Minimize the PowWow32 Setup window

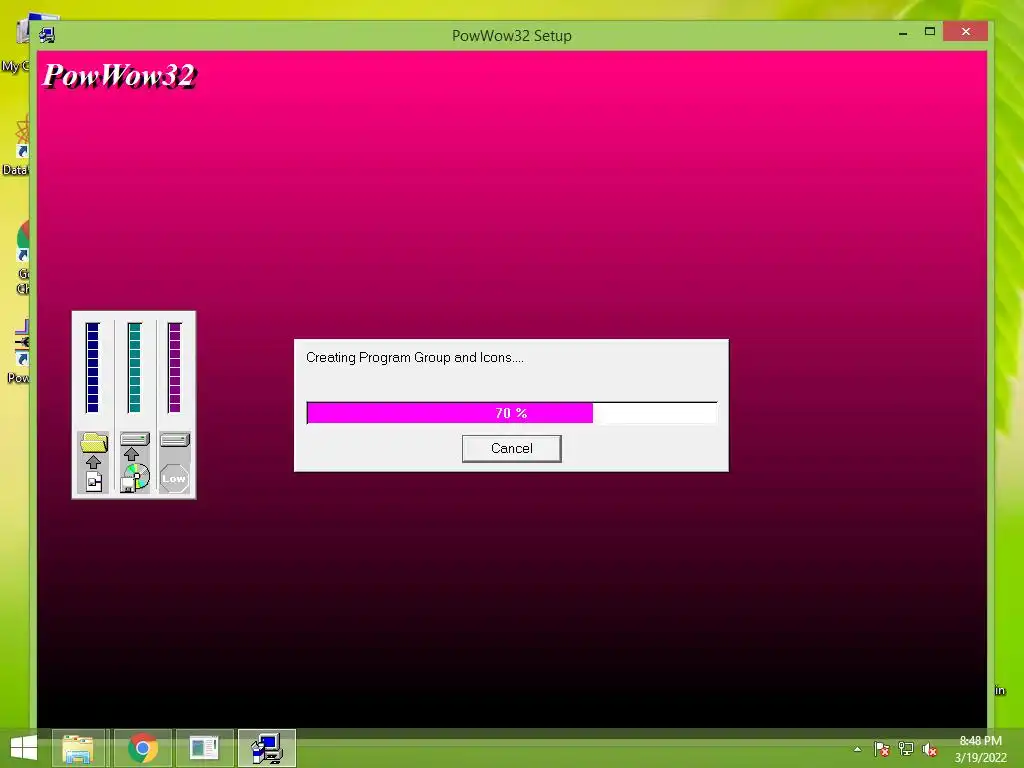[903, 32]
